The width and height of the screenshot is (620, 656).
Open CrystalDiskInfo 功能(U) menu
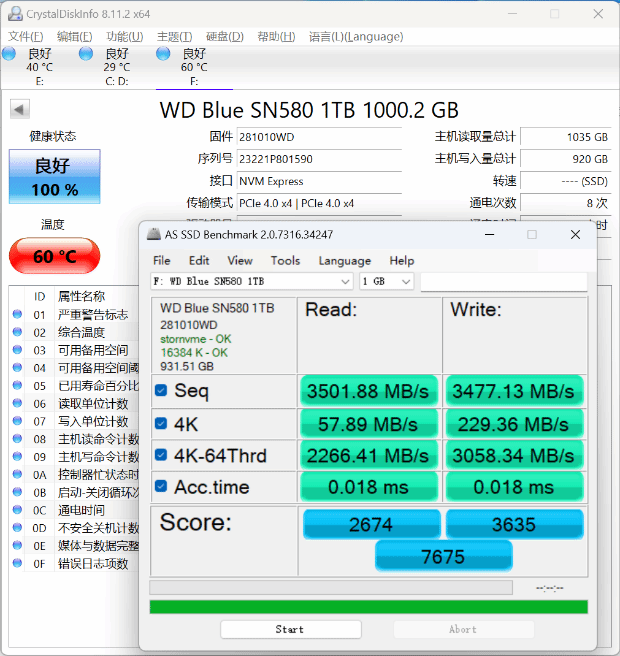coord(125,37)
